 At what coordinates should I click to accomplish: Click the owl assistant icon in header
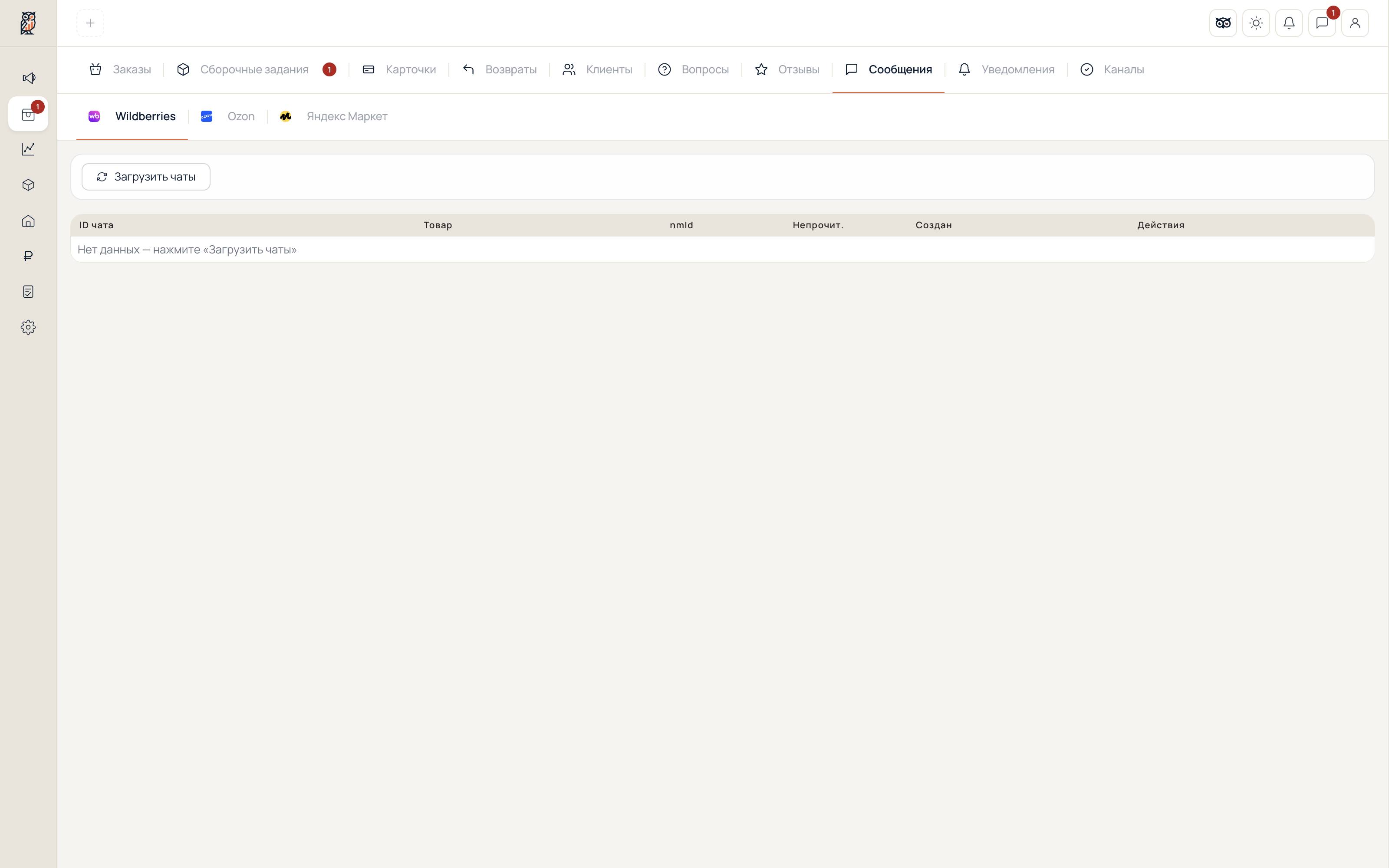pyautogui.click(x=1223, y=23)
